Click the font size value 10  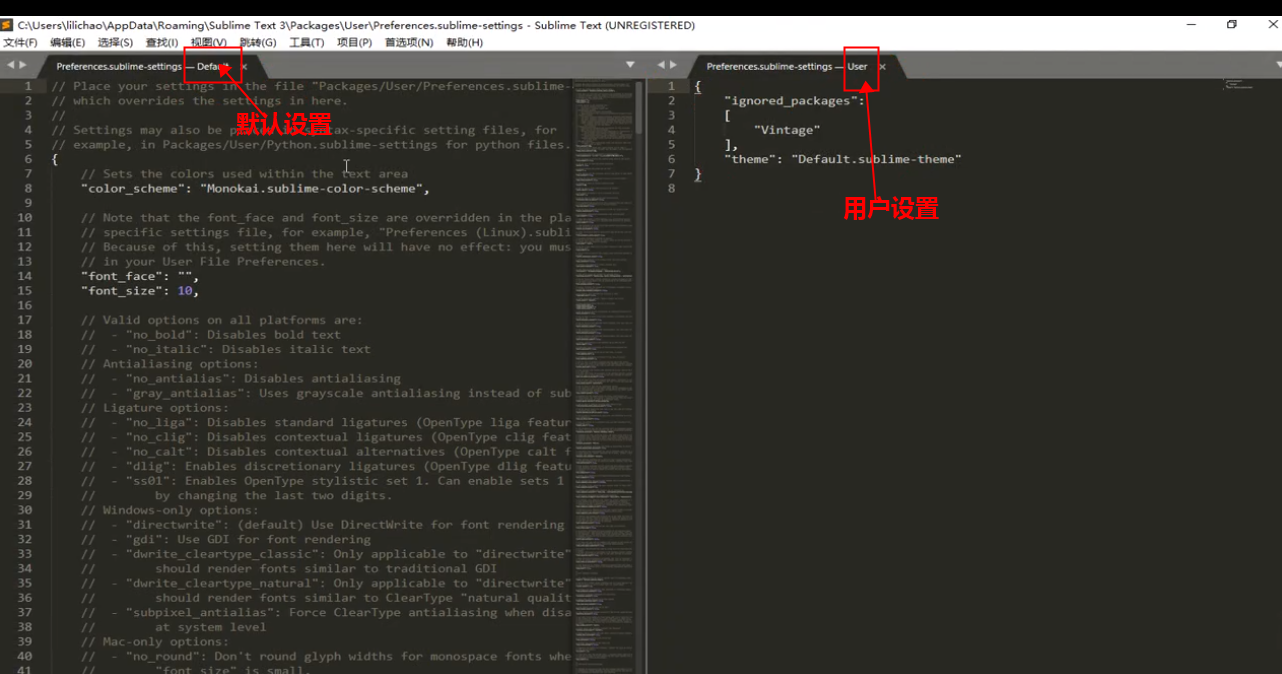click(185, 291)
